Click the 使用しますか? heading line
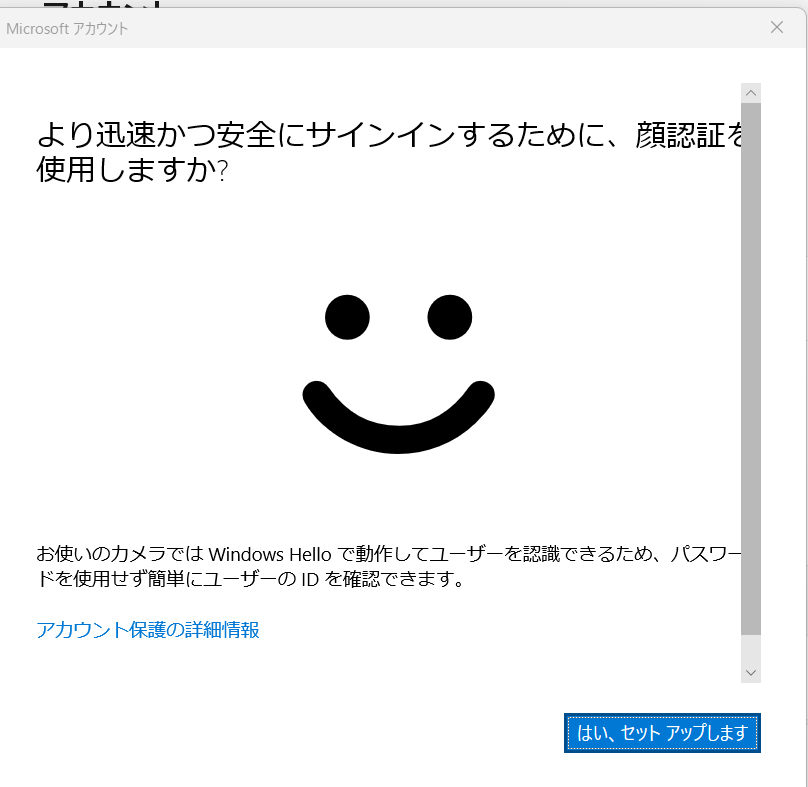This screenshot has width=808, height=787. [x=132, y=170]
